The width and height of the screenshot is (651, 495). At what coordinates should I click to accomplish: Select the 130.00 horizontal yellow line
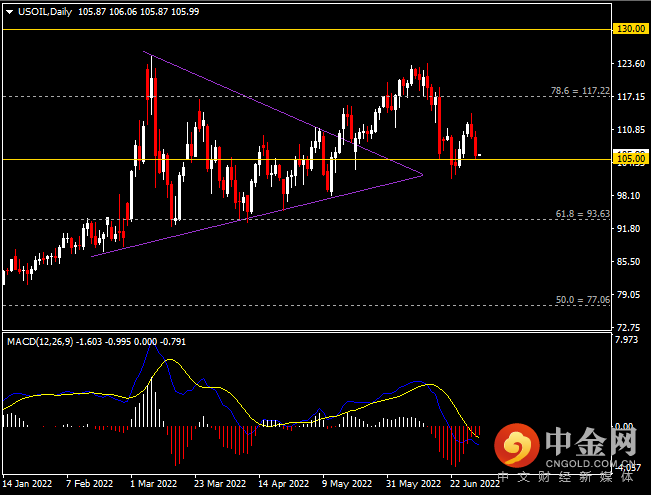click(x=307, y=29)
